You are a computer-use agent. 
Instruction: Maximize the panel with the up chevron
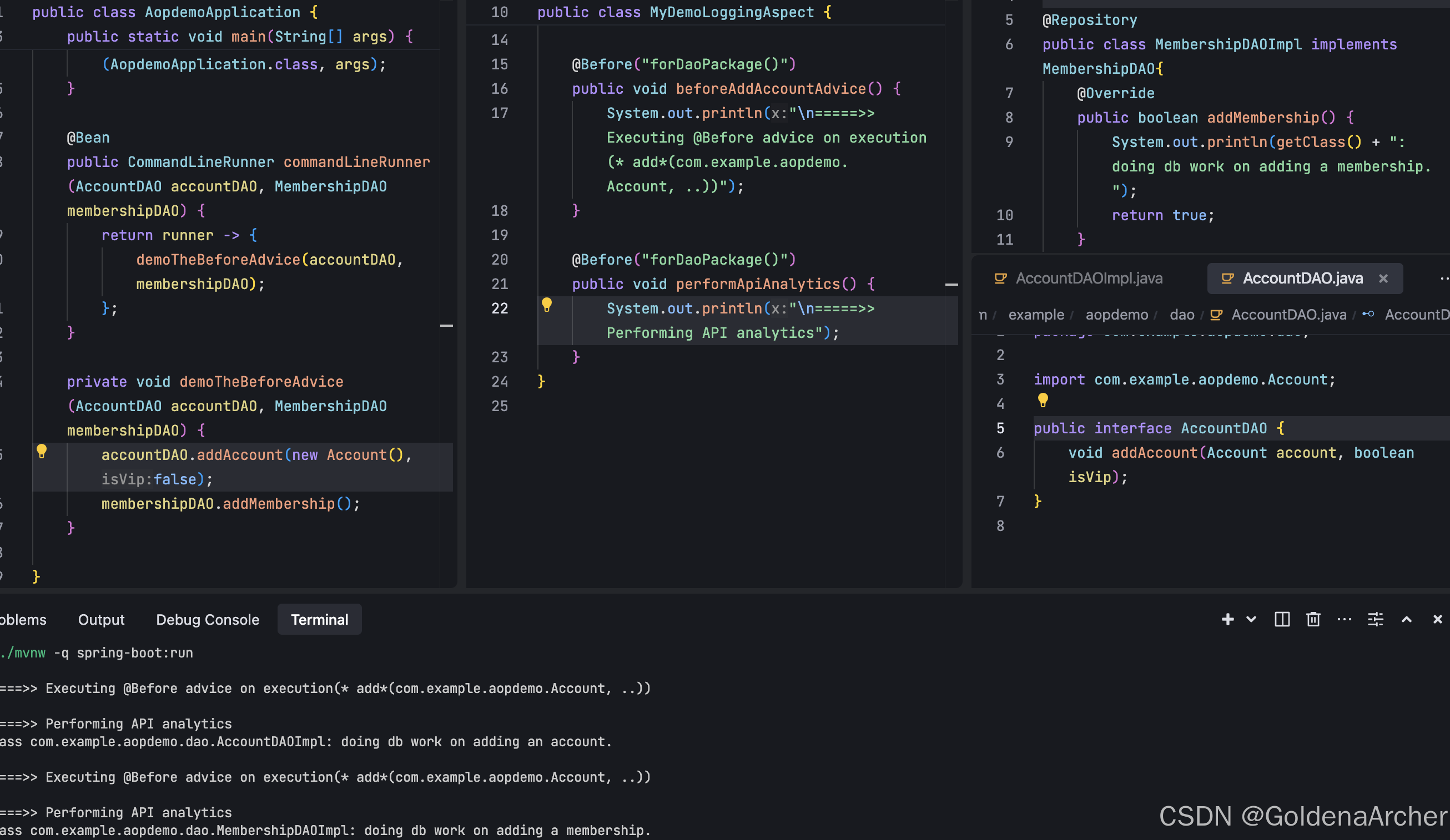point(1406,619)
